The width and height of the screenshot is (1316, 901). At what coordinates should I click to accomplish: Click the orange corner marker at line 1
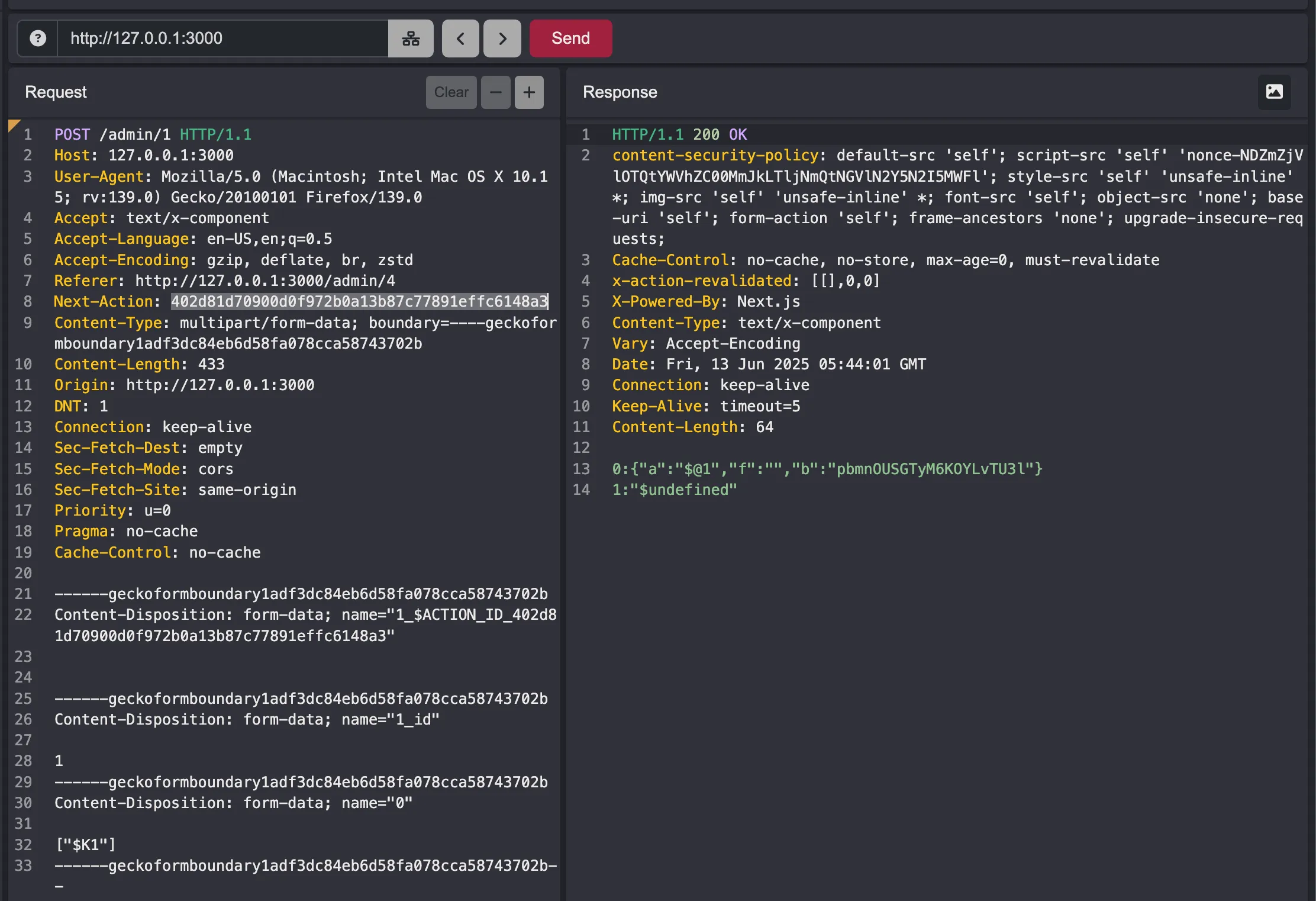[x=13, y=124]
